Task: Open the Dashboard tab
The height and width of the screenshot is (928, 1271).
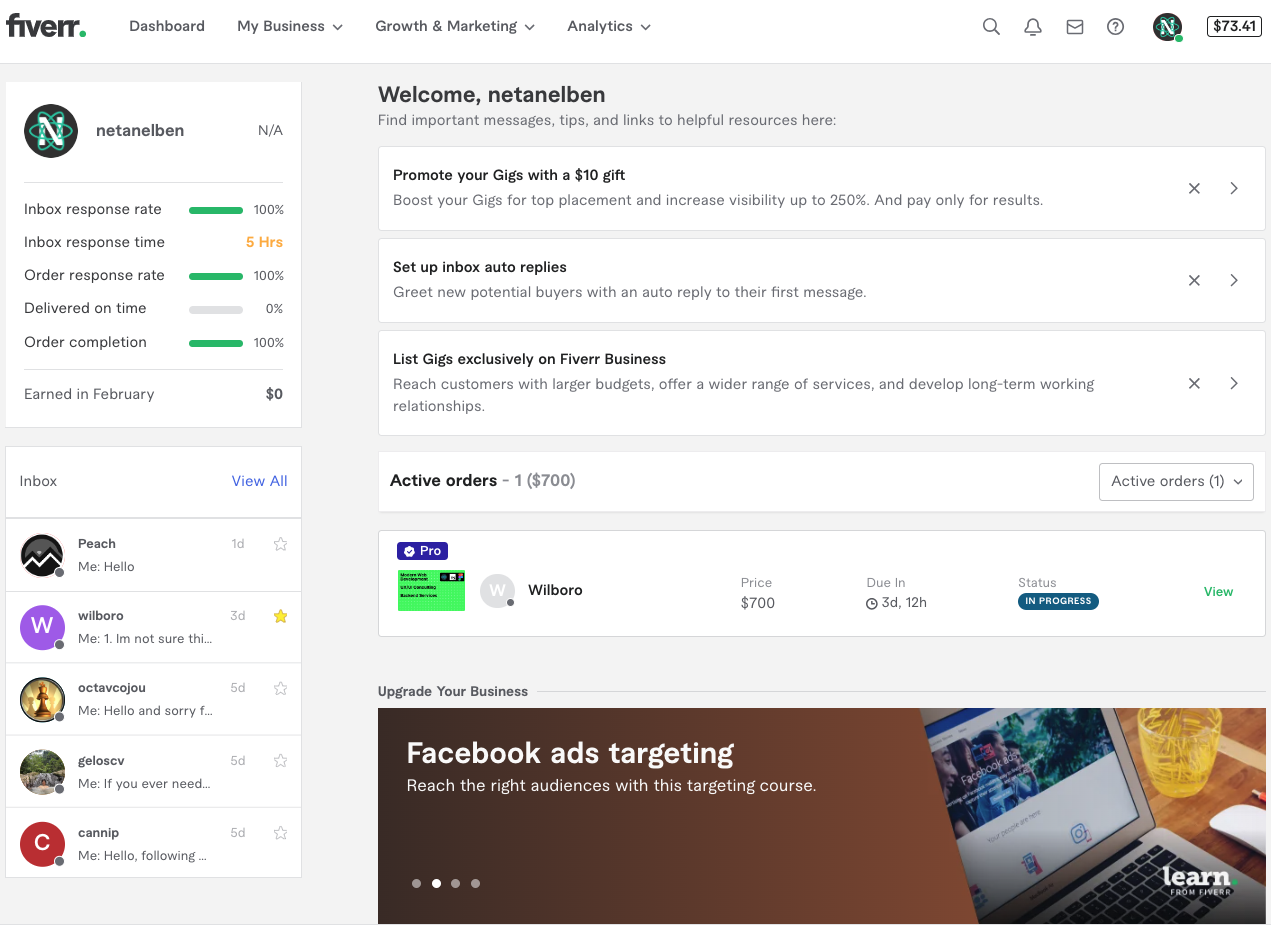Action: (167, 26)
